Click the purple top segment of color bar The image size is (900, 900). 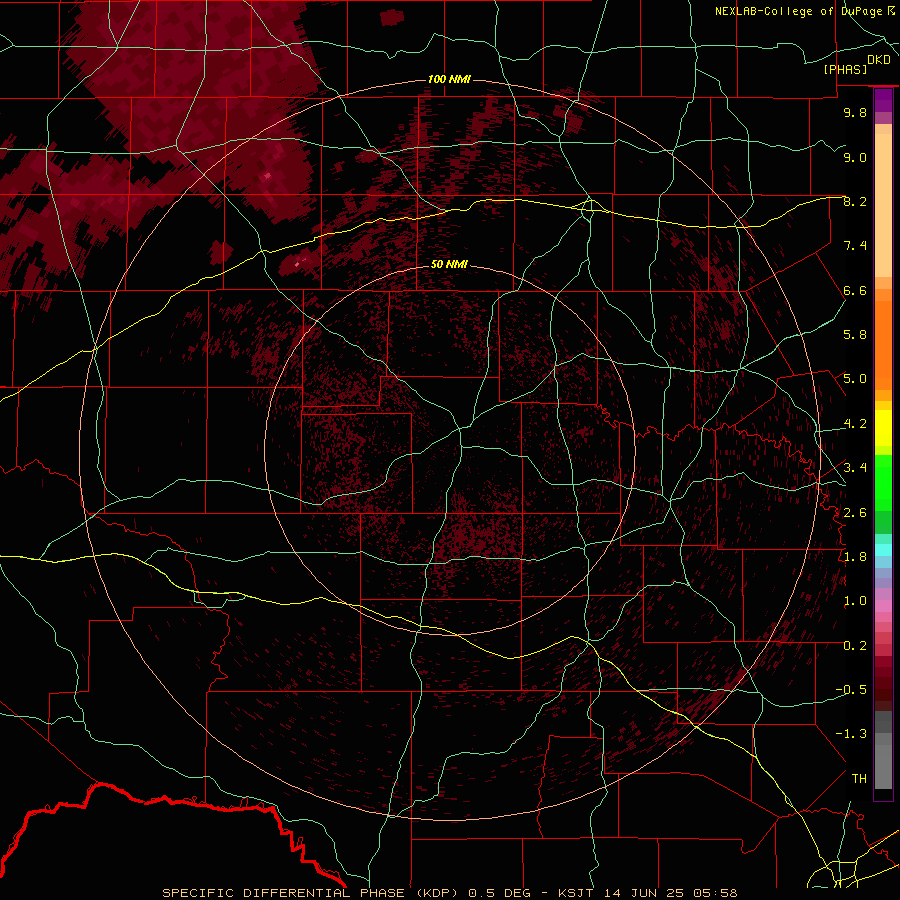pyautogui.click(x=883, y=100)
